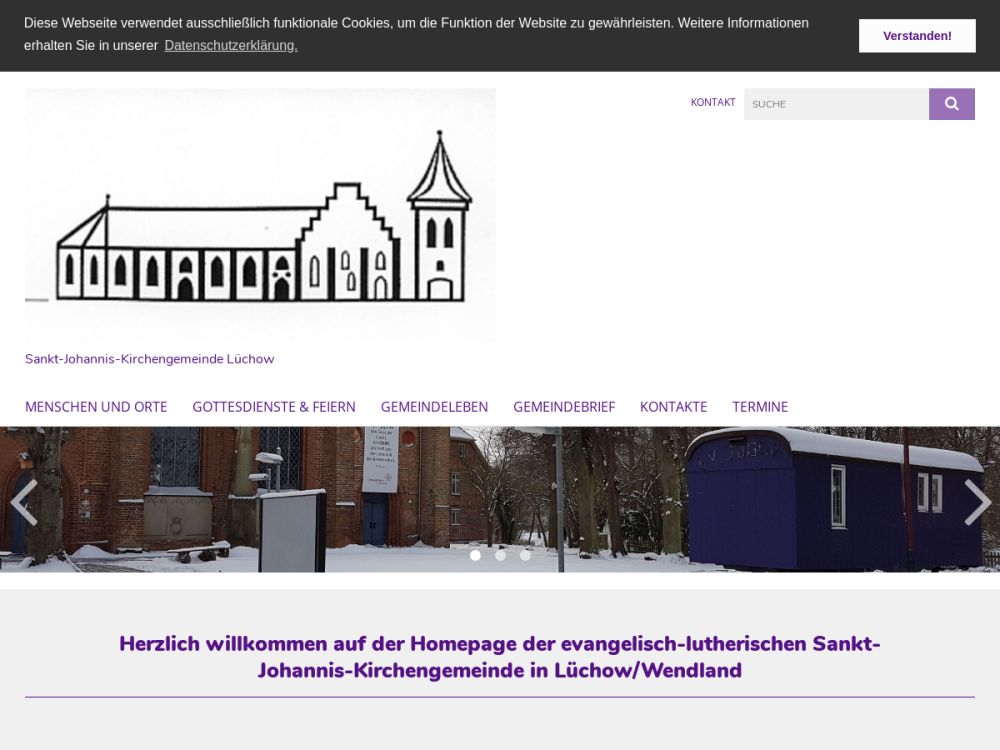
Task: Go to previous slide with left arrow
Action: click(23, 502)
